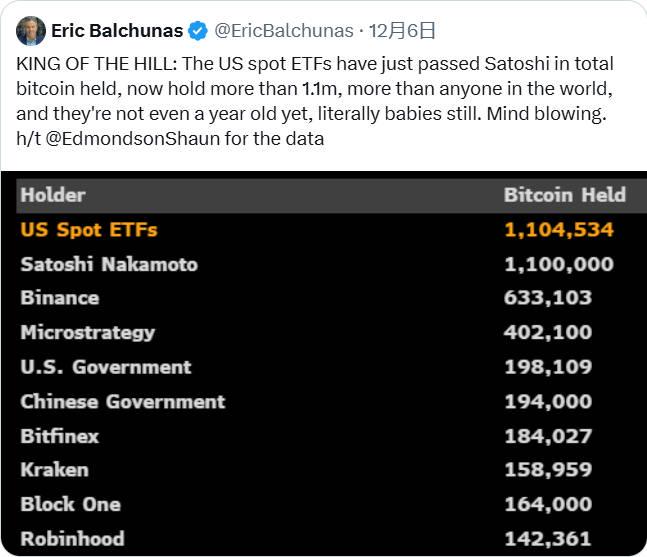The image size is (647, 557).
Task: Click the Chinese Government entry
Action: click(123, 401)
